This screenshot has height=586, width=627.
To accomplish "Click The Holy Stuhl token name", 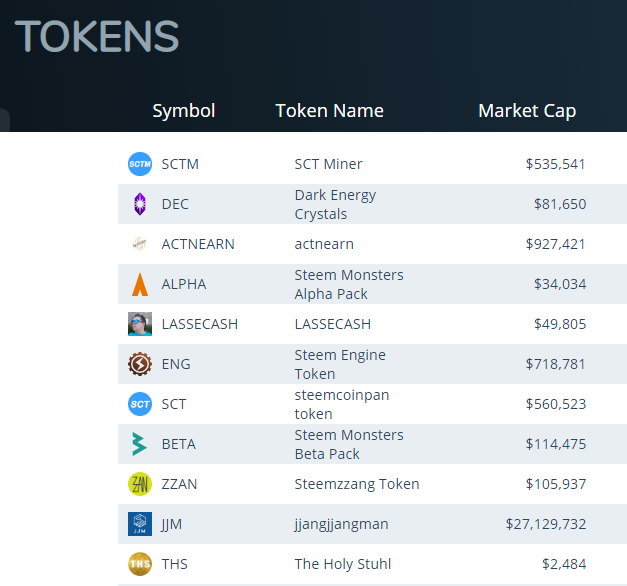I will 343,564.
